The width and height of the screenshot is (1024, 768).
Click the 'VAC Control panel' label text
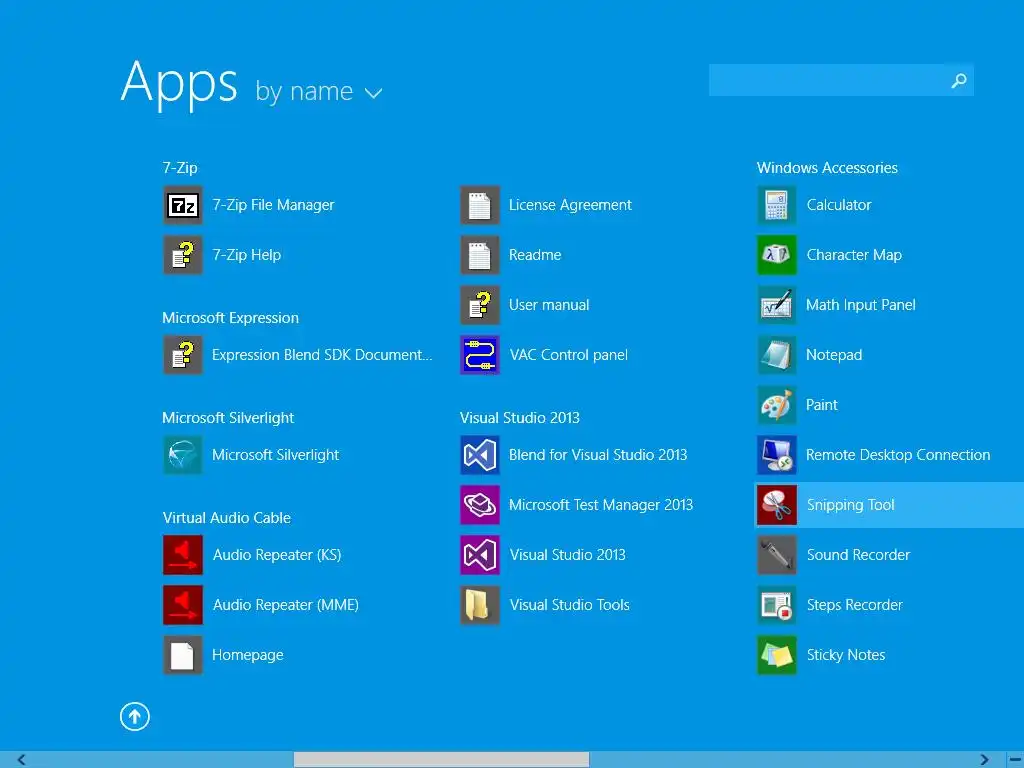tap(568, 355)
